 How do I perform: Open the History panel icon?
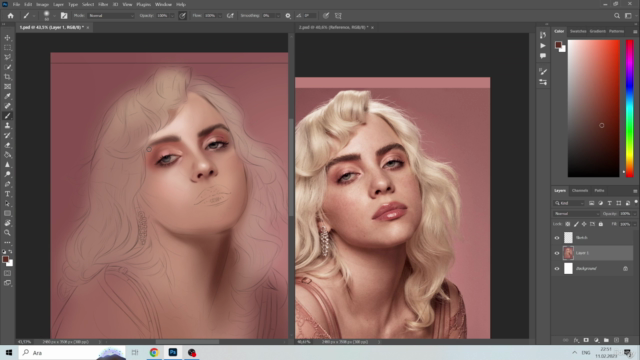543,35
